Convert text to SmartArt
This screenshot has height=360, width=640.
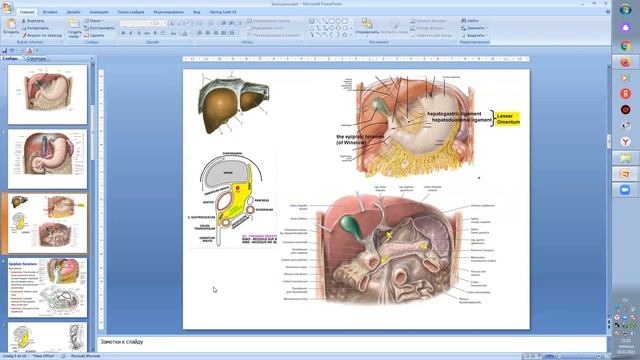(274, 36)
